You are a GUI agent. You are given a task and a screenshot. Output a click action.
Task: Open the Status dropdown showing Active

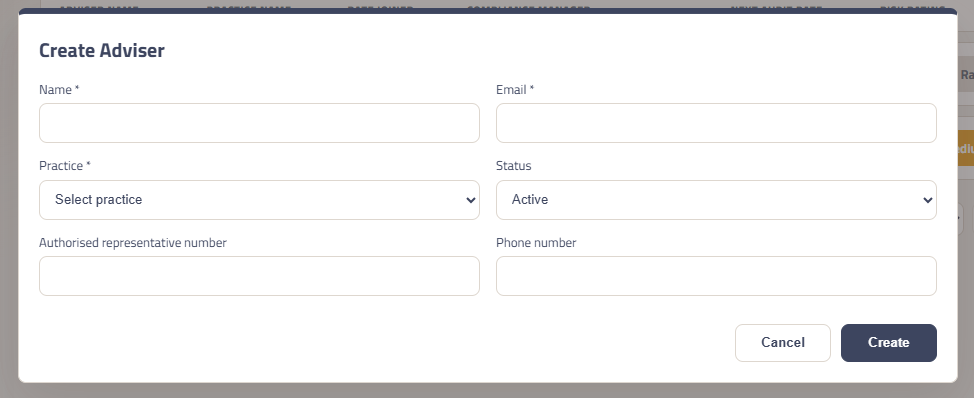coord(716,200)
